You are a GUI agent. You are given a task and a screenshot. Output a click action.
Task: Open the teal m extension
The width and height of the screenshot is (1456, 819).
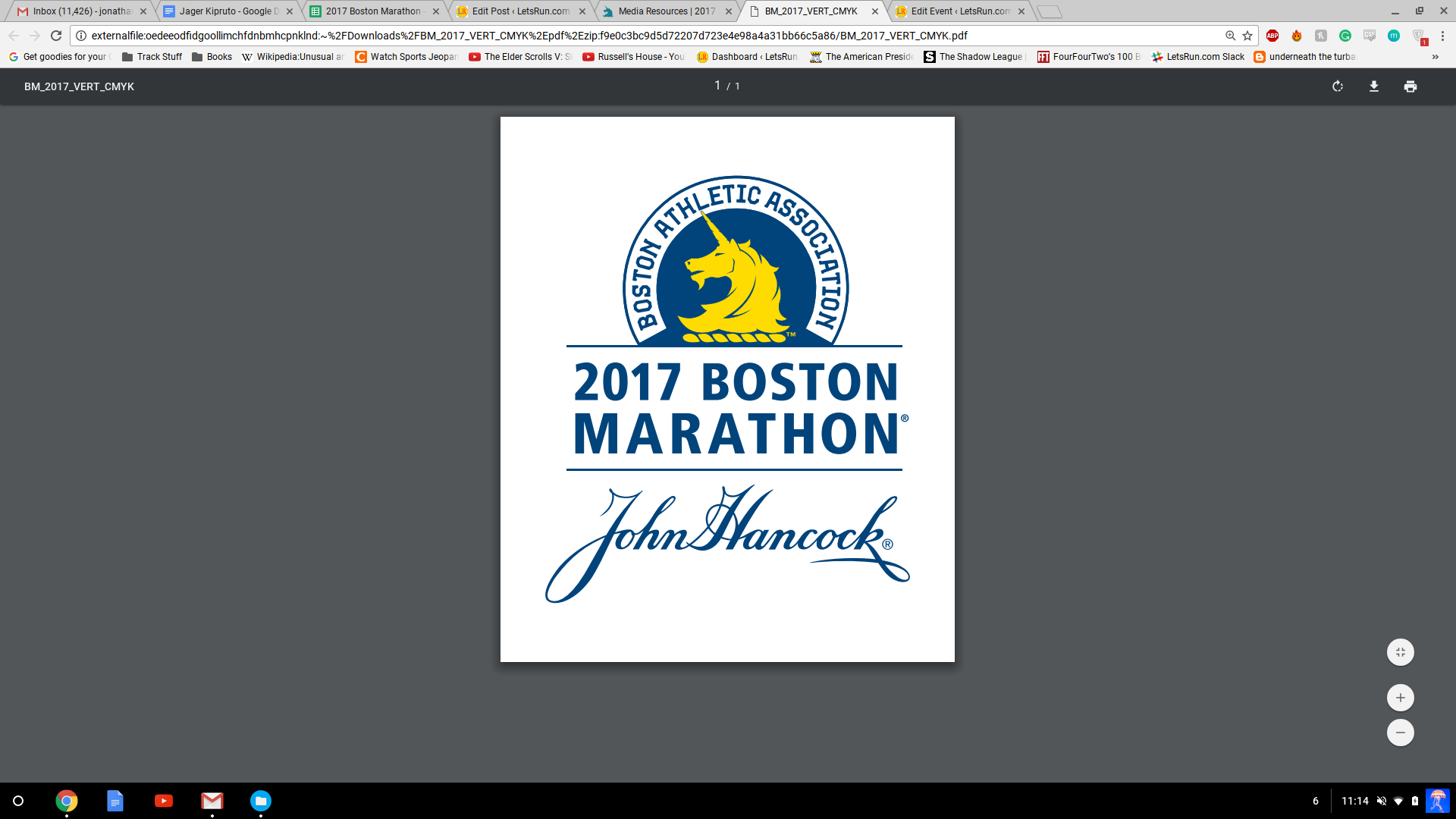(x=1394, y=36)
